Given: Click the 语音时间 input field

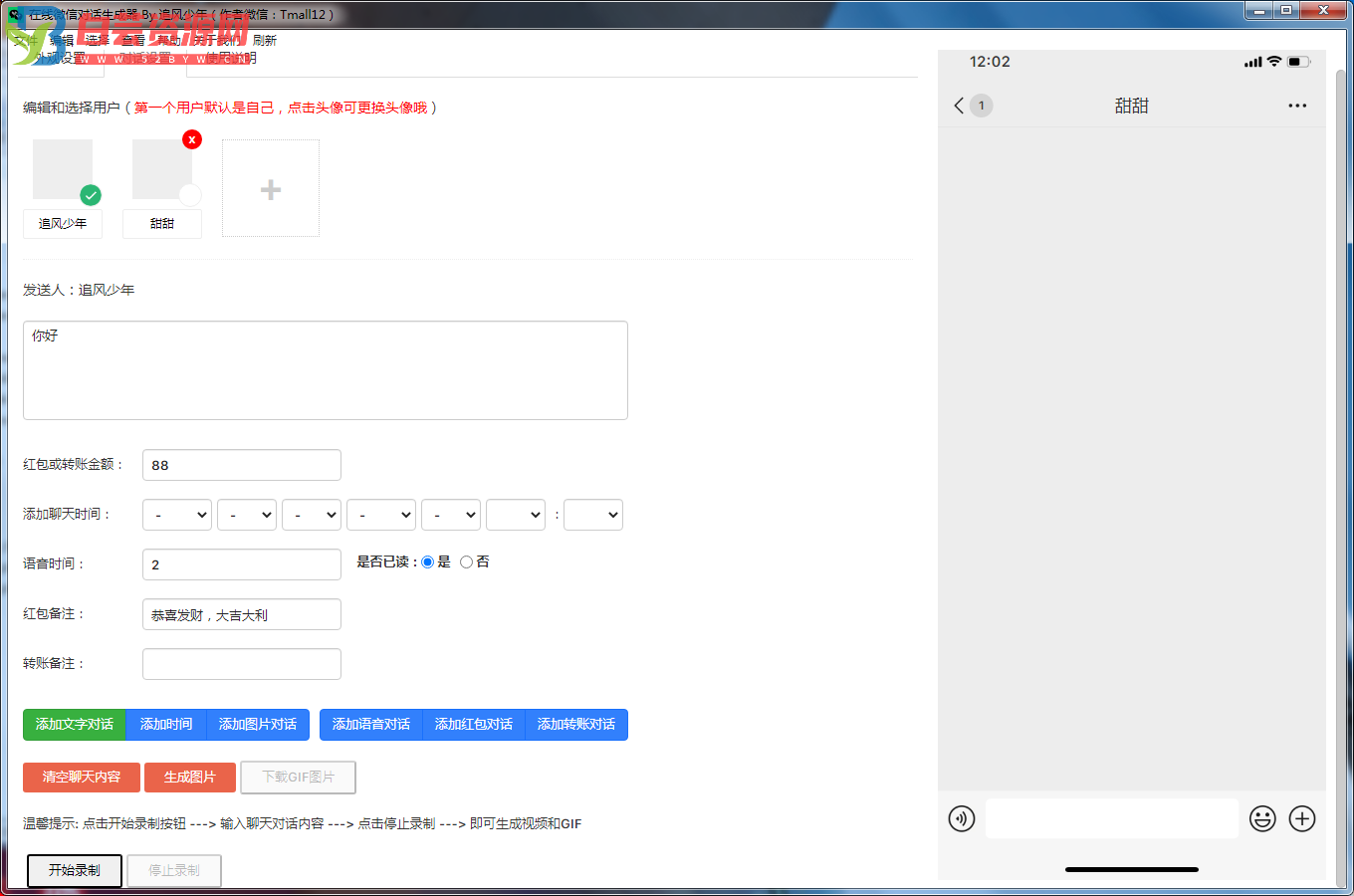Looking at the screenshot, I should 242,564.
